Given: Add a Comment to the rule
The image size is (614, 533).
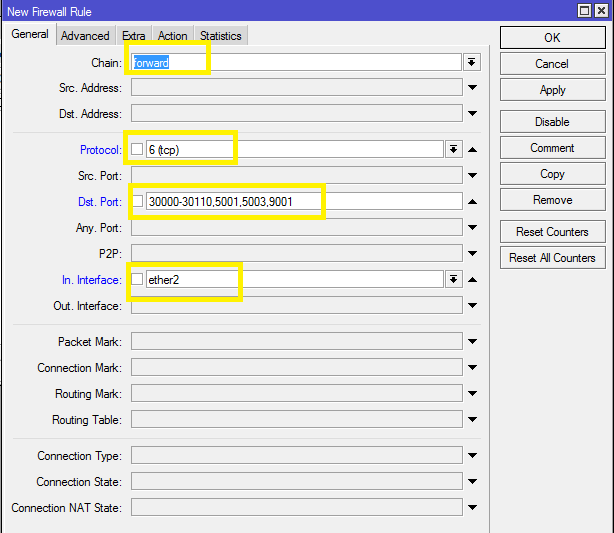Looking at the screenshot, I should [x=553, y=148].
